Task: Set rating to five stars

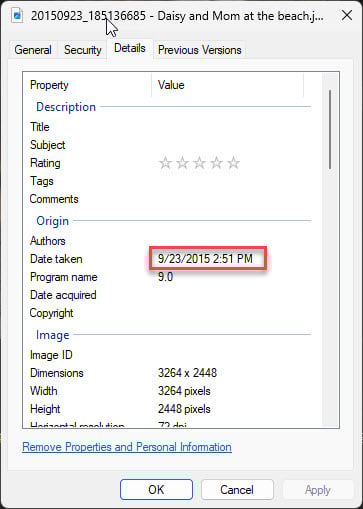Action: coord(233,163)
